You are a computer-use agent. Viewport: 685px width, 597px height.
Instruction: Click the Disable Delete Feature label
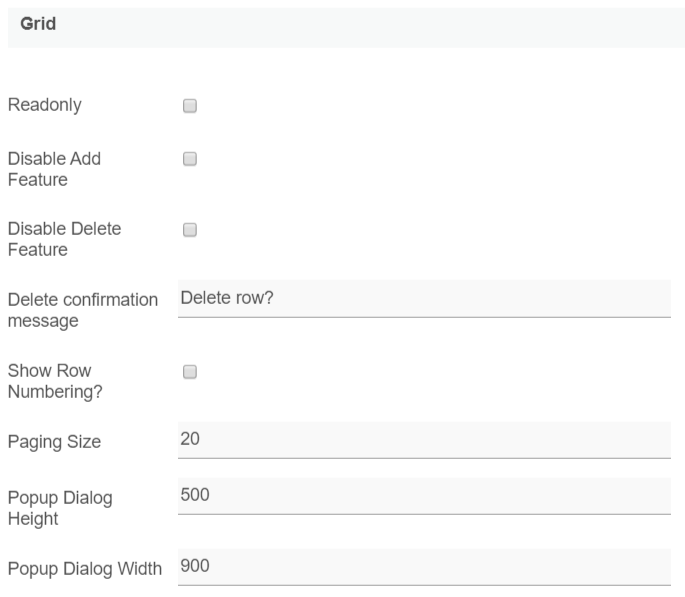click(x=64, y=239)
